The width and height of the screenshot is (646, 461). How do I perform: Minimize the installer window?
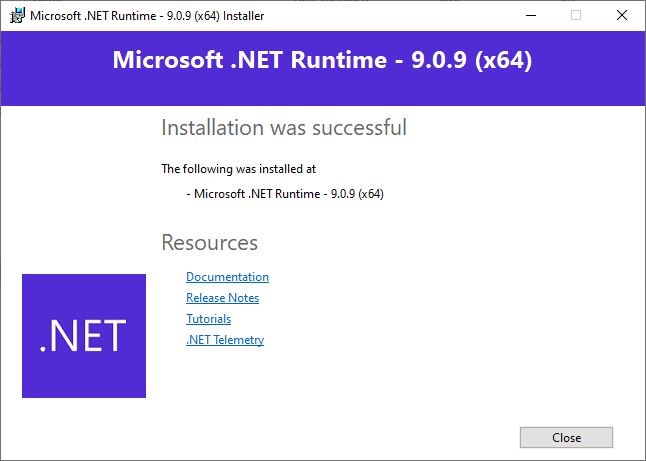(530, 15)
